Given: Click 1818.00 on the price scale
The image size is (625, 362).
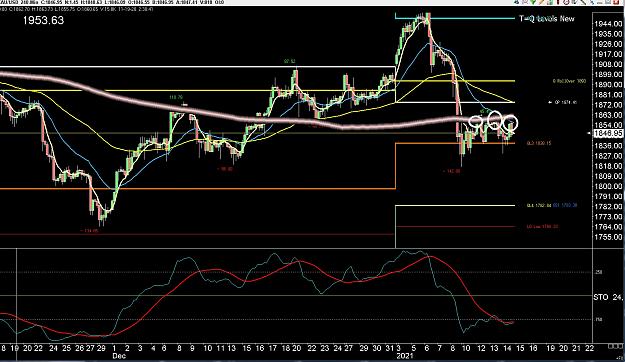Looking at the screenshot, I should (x=608, y=166).
